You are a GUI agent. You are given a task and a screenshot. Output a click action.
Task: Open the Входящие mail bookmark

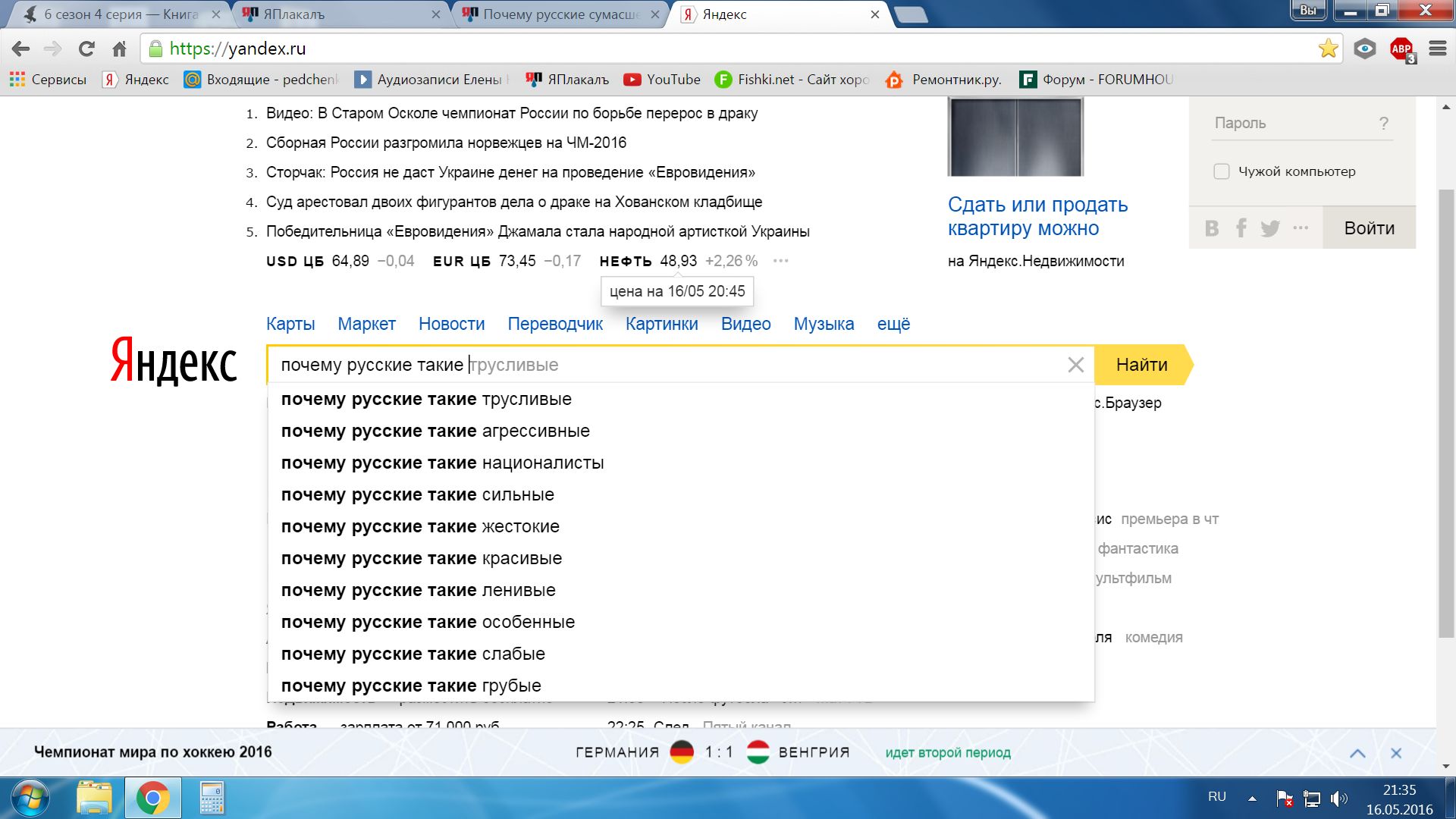coord(261,80)
